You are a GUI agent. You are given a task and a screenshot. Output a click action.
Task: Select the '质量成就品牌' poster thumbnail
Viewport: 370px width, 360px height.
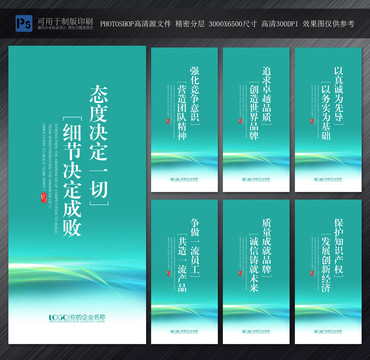(256, 272)
